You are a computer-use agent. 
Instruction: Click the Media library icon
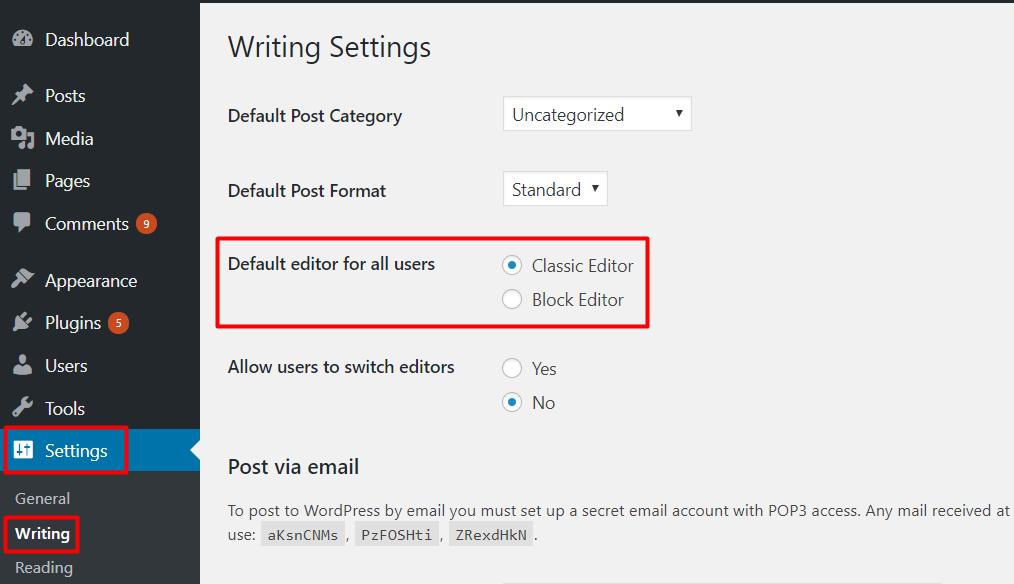22,138
